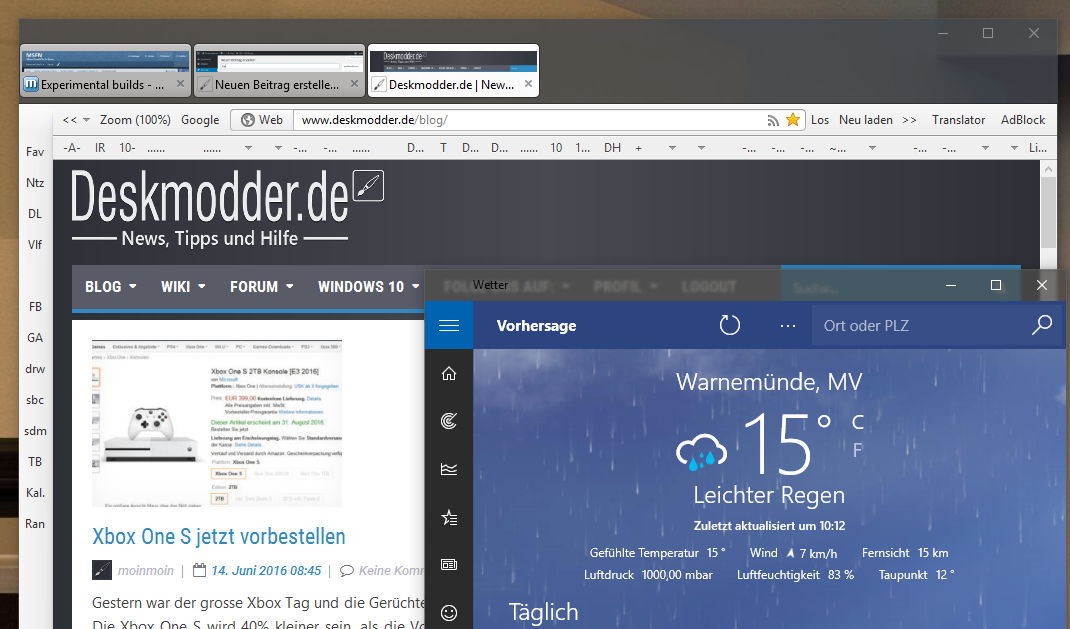
Task: Click the Los go button
Action: click(820, 120)
